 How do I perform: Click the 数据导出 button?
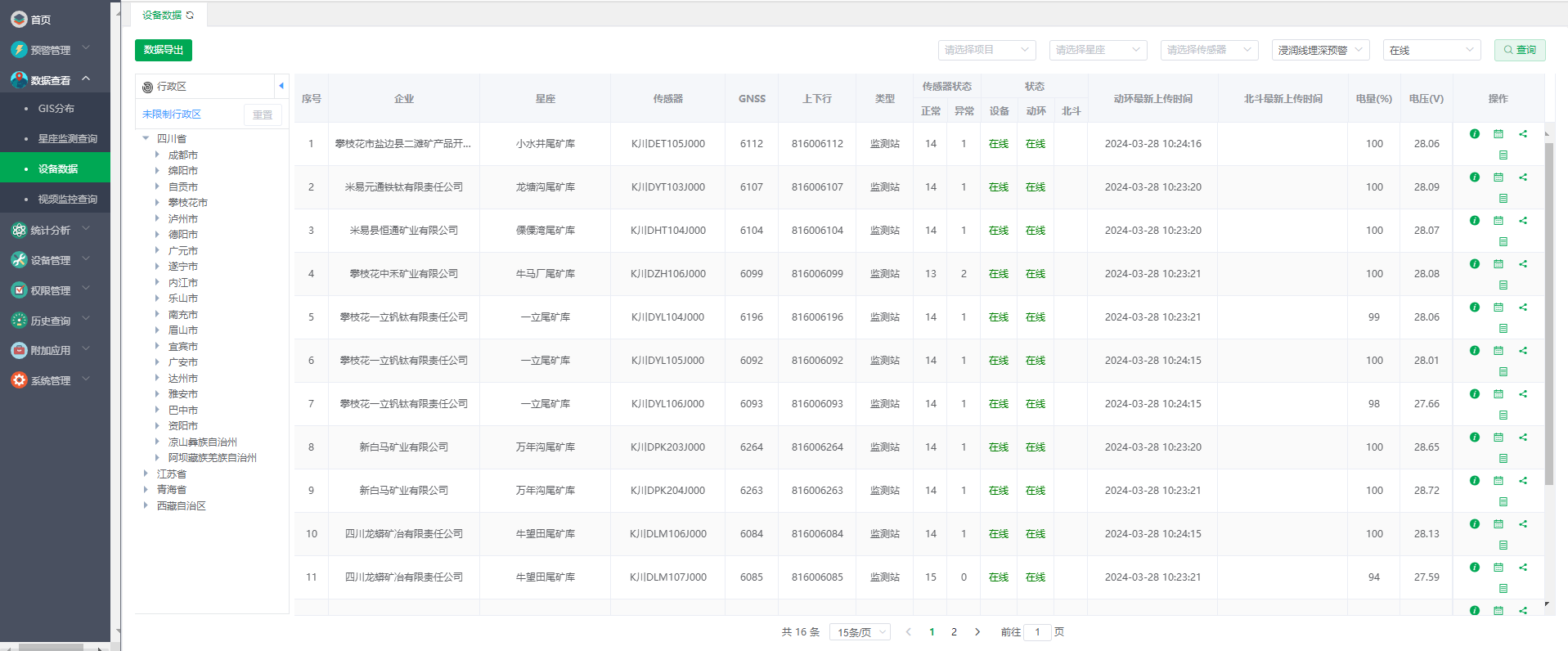(x=164, y=50)
